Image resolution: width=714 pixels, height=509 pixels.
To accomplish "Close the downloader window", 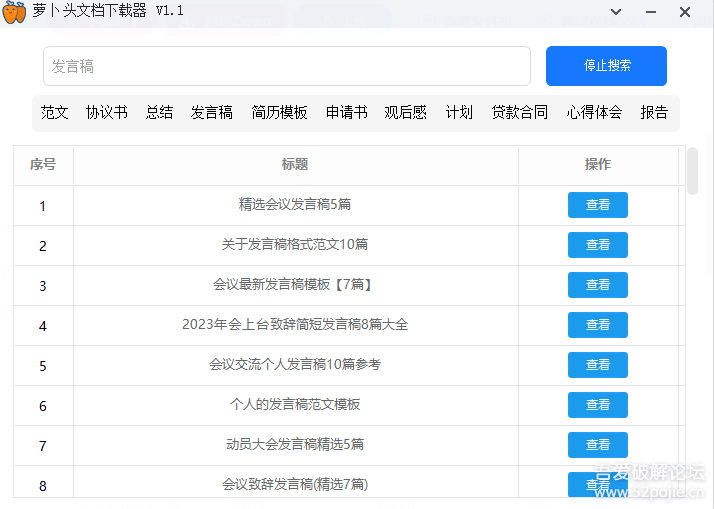I will click(685, 12).
